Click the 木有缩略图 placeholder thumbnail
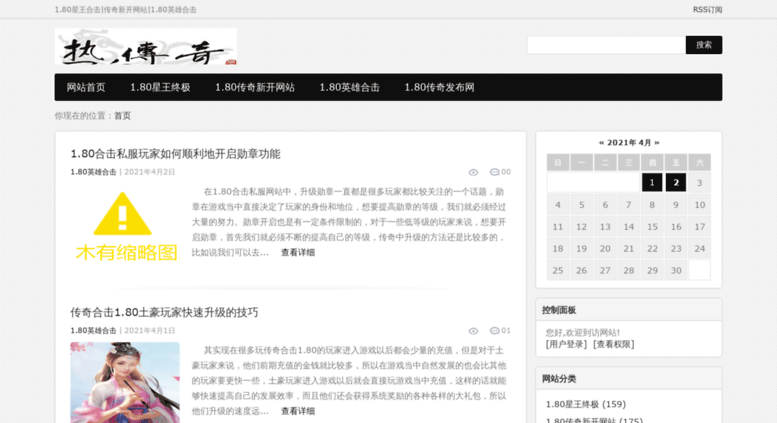 (x=125, y=226)
